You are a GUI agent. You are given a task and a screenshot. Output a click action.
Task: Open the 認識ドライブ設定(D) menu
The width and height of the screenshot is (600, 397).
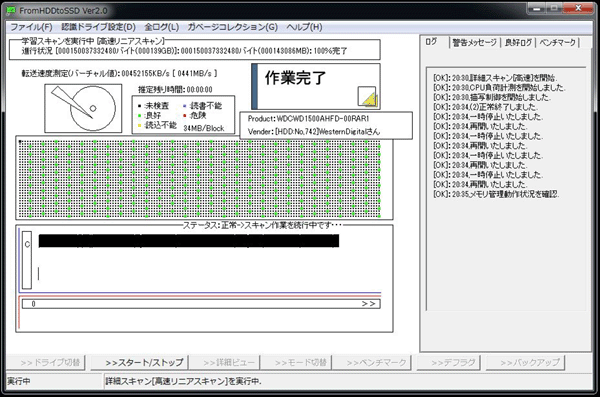click(98, 27)
